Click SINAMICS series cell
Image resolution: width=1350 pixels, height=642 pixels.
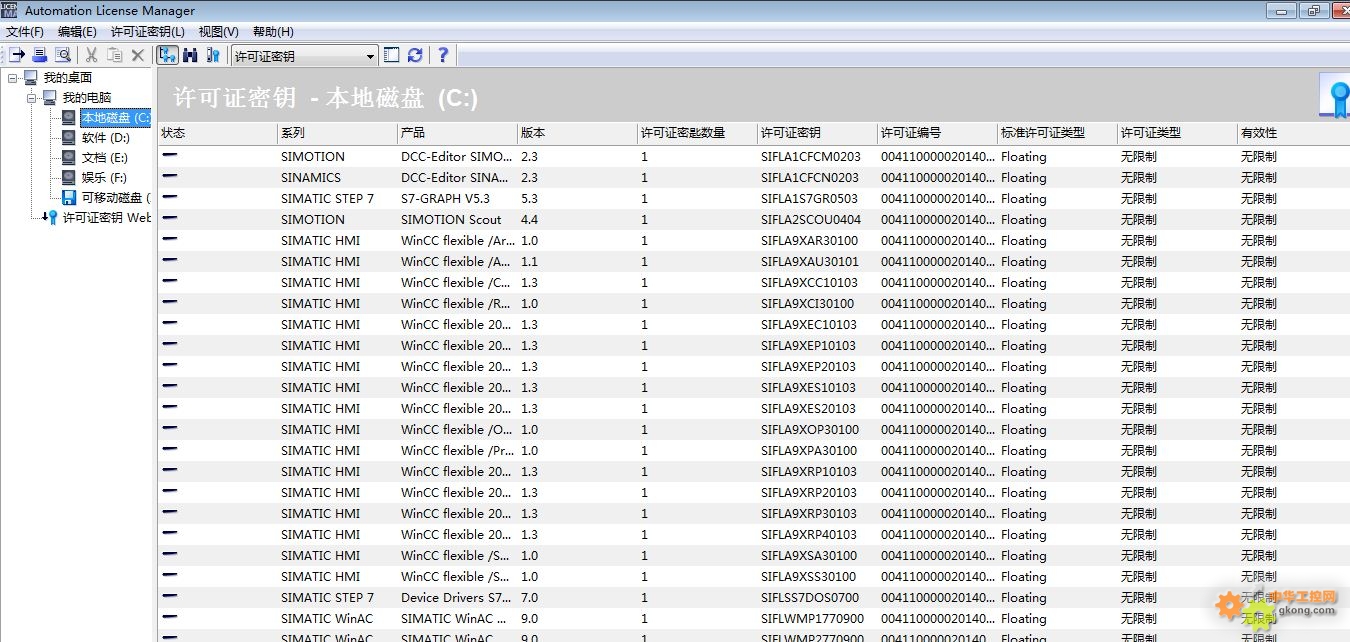[x=310, y=178]
